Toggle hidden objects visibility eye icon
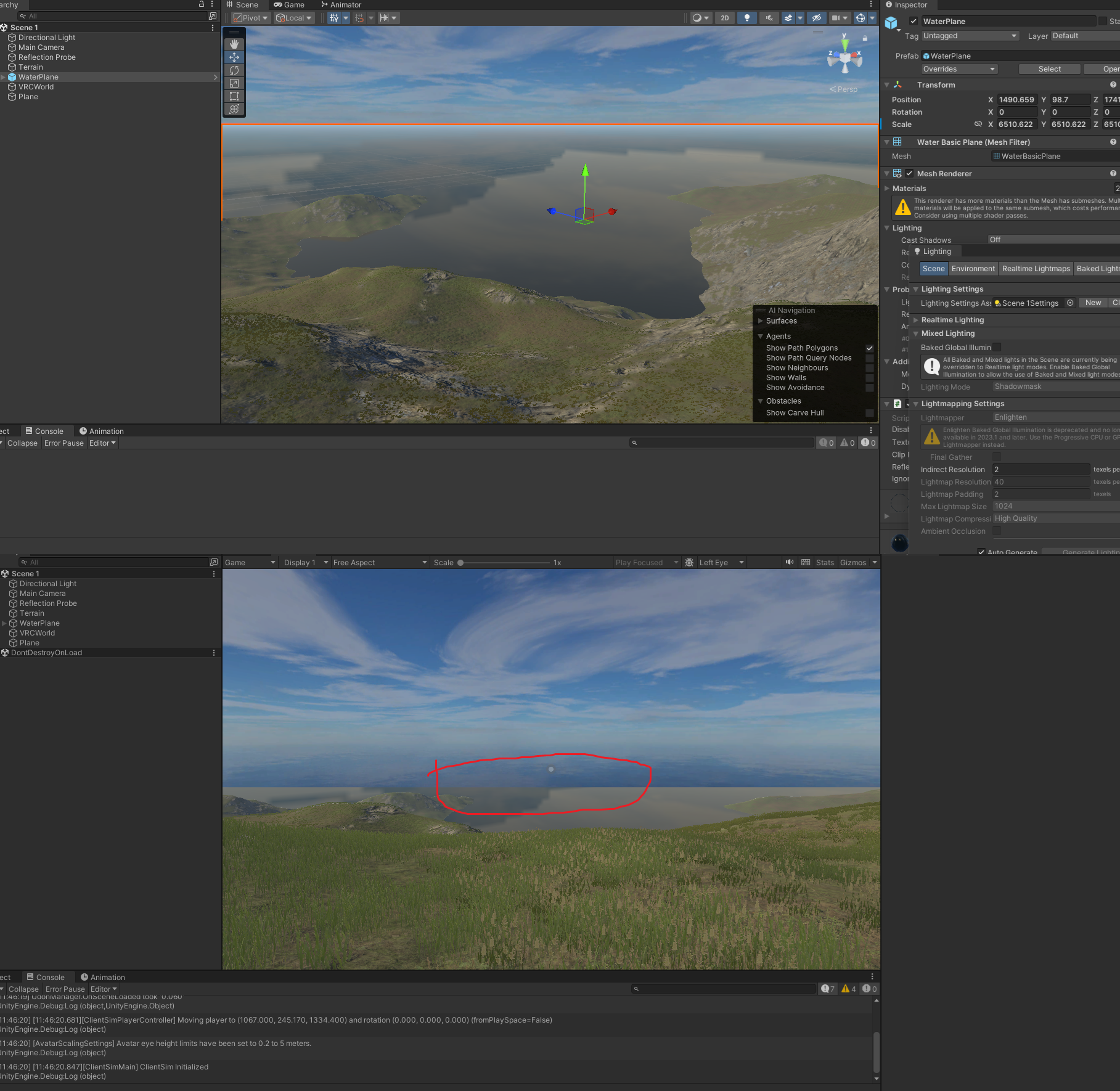The width and height of the screenshot is (1120, 1091). [817, 18]
